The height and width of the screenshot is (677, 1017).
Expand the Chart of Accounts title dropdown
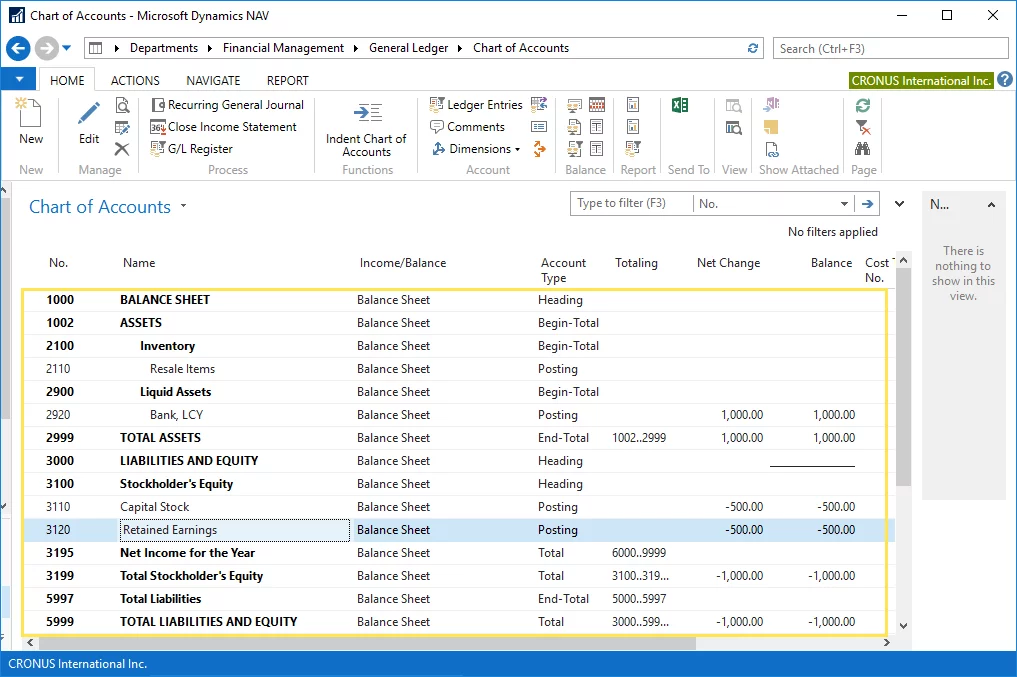(183, 207)
